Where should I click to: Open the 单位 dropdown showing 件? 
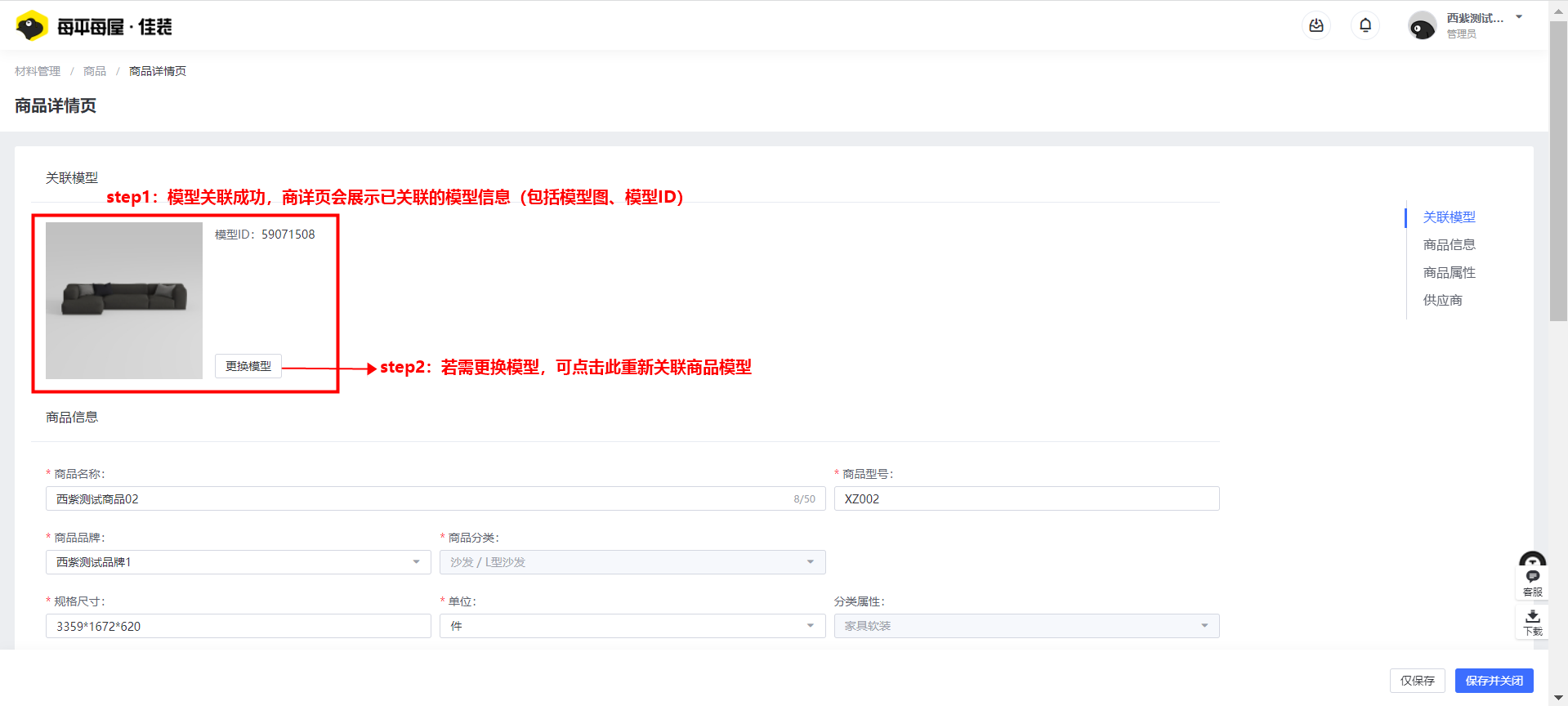coord(632,626)
